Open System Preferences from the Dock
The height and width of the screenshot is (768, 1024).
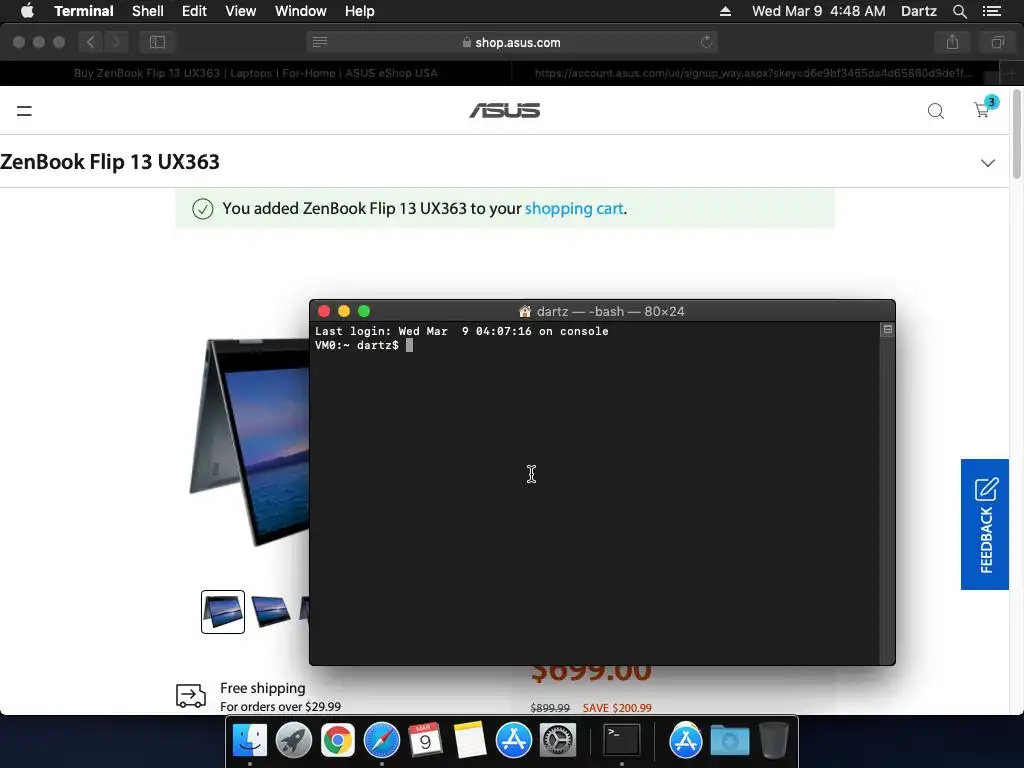[558, 741]
